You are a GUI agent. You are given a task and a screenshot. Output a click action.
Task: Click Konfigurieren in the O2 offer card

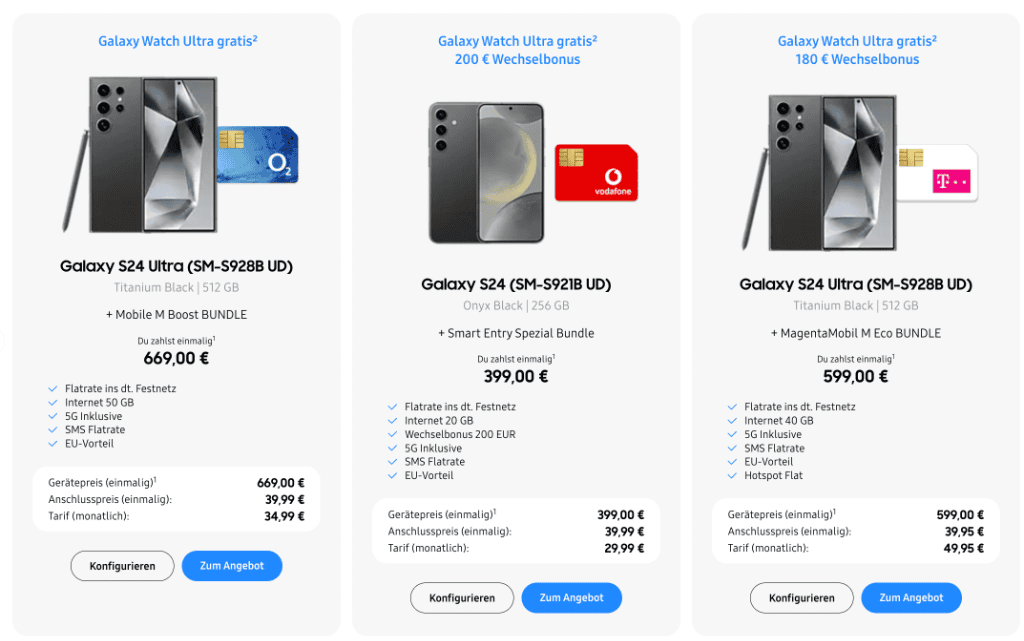(122, 566)
